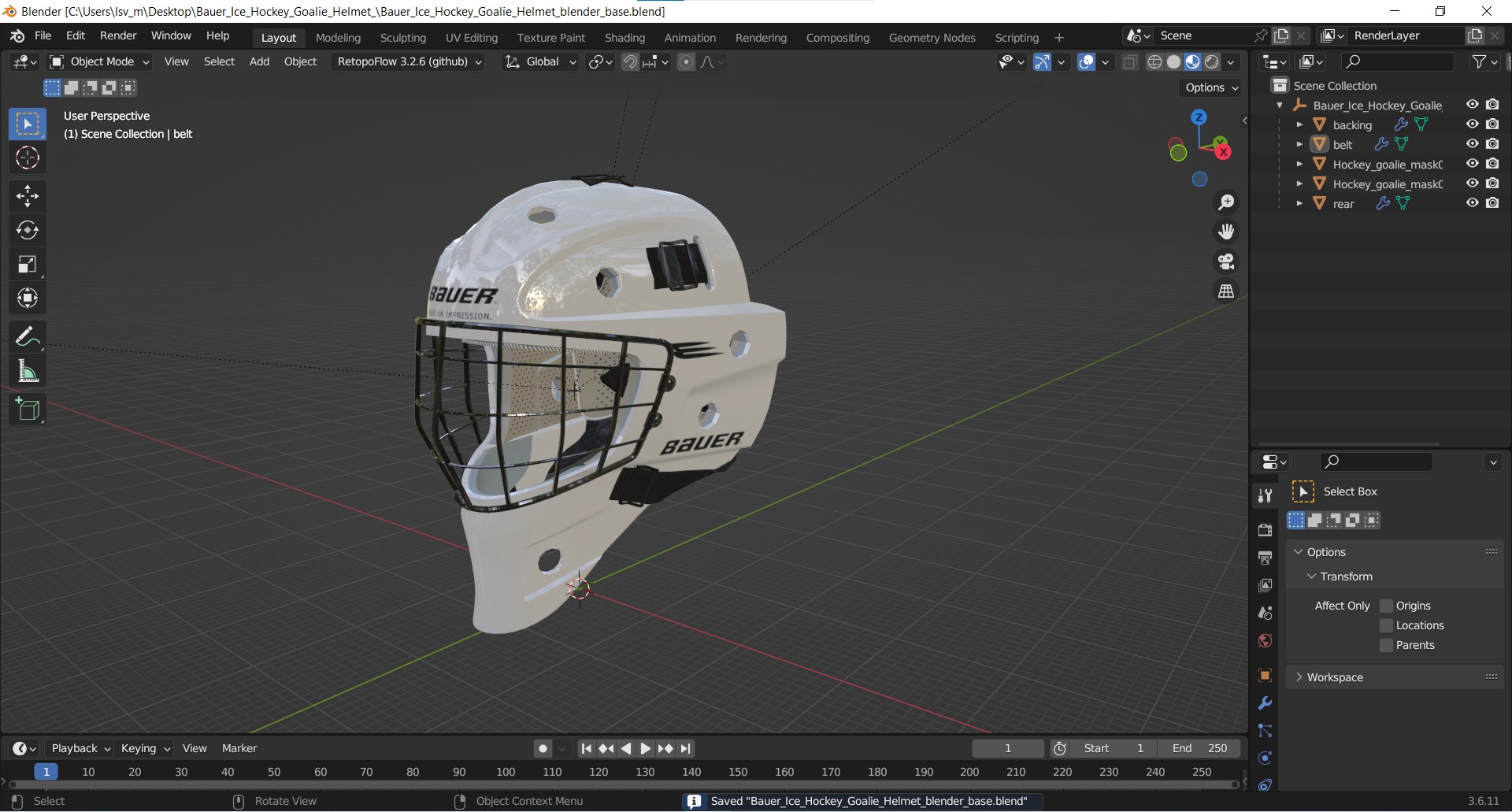Play the animation forward
The image size is (1512, 812).
(645, 749)
